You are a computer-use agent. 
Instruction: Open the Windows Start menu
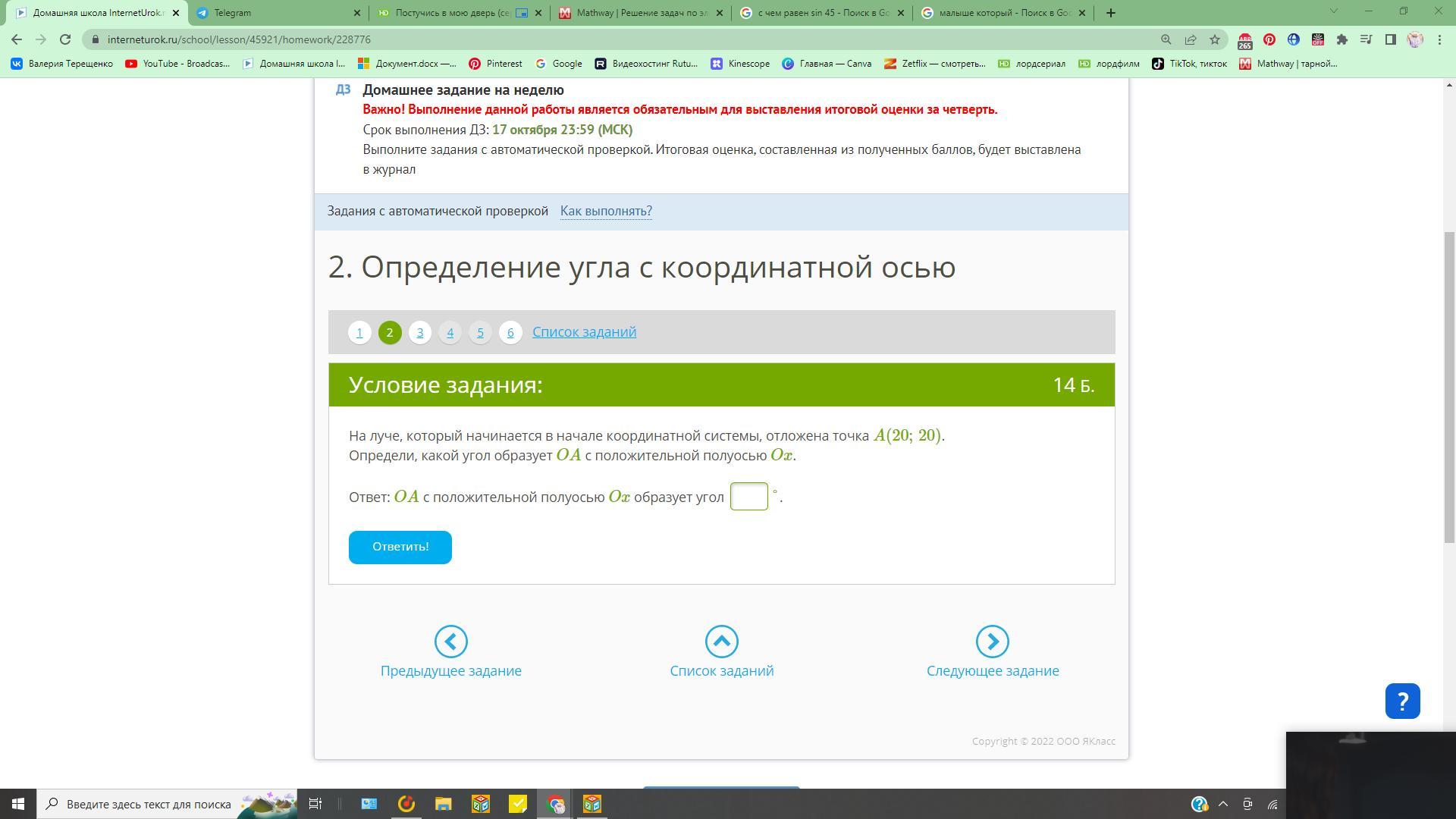click(x=18, y=804)
